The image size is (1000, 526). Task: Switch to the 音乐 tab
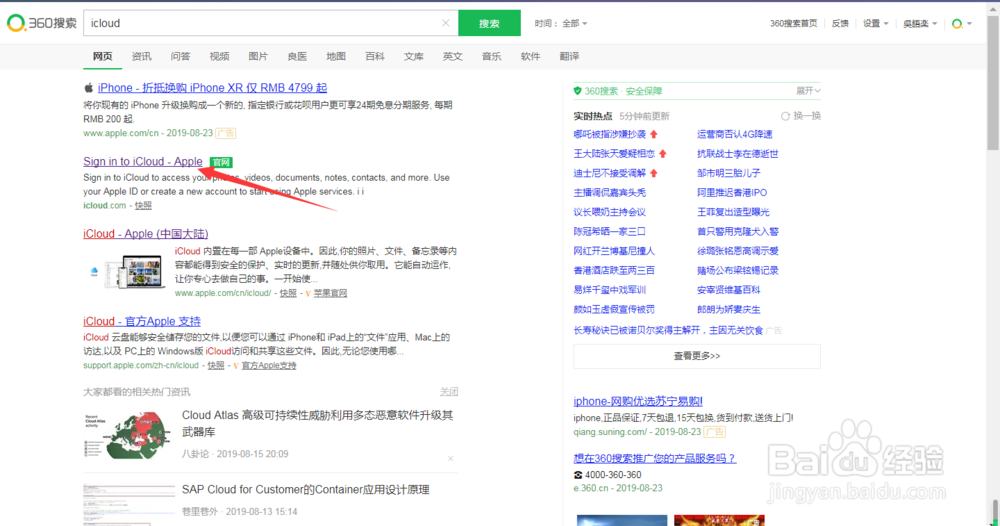coord(491,56)
